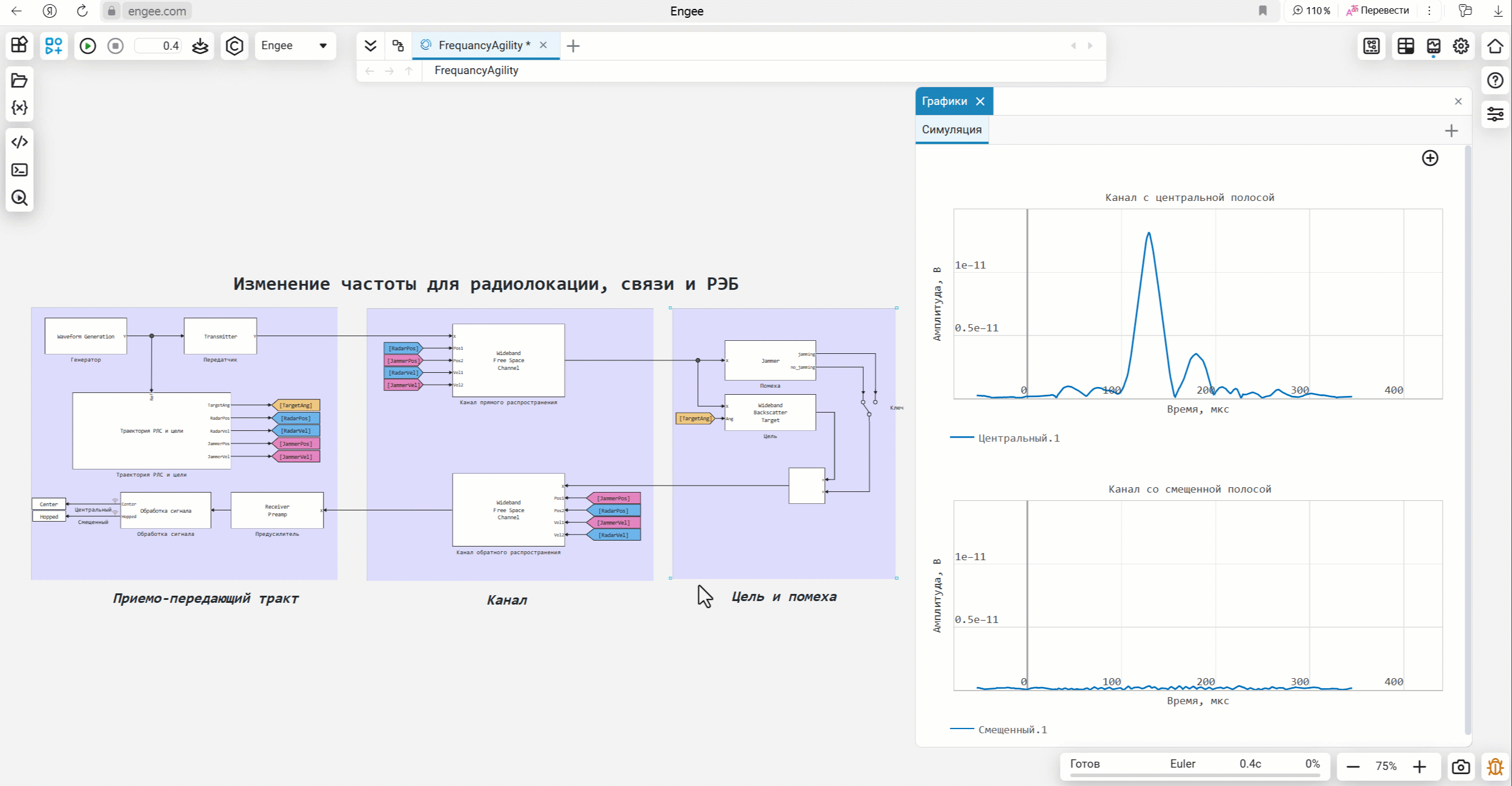Open the terminal from the sidebar
The width and height of the screenshot is (1512, 786).
pyautogui.click(x=19, y=170)
